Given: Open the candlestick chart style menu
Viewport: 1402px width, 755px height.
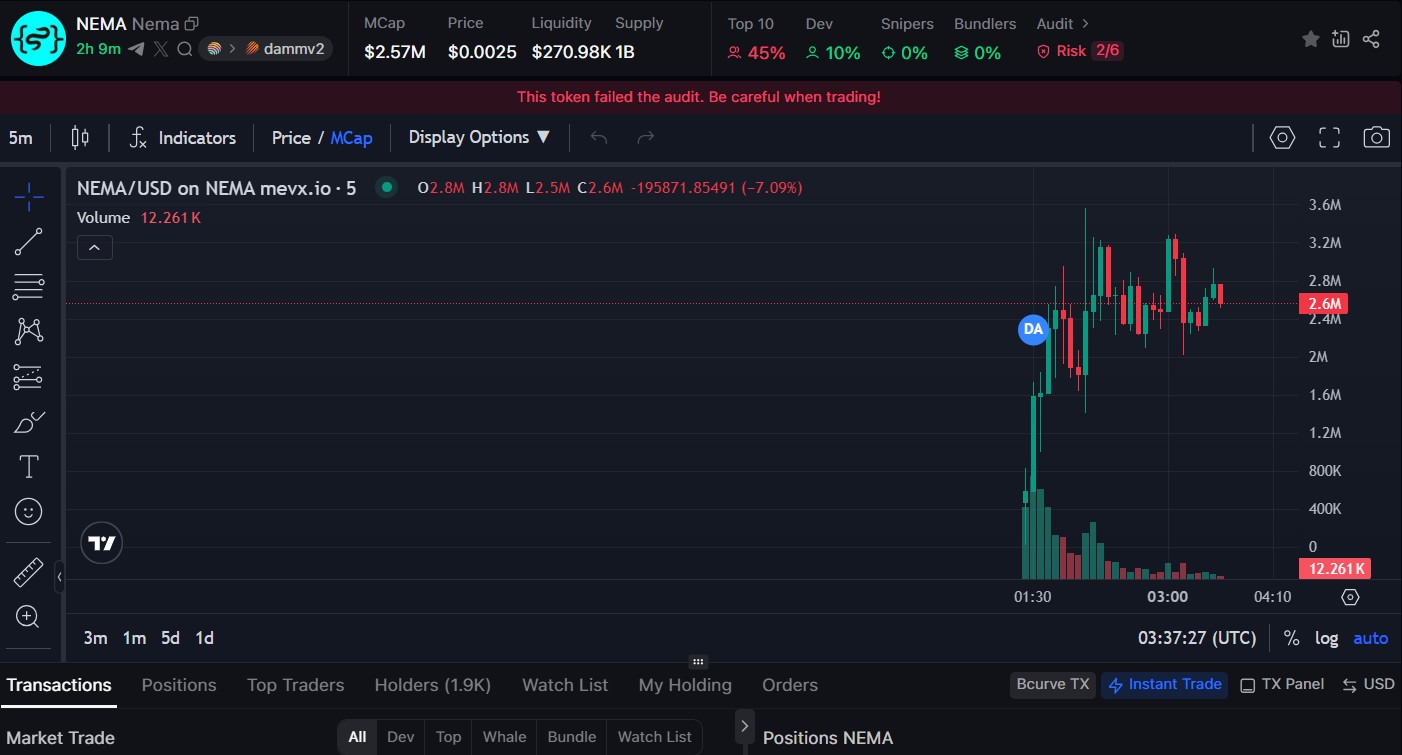Looking at the screenshot, I should click(80, 138).
